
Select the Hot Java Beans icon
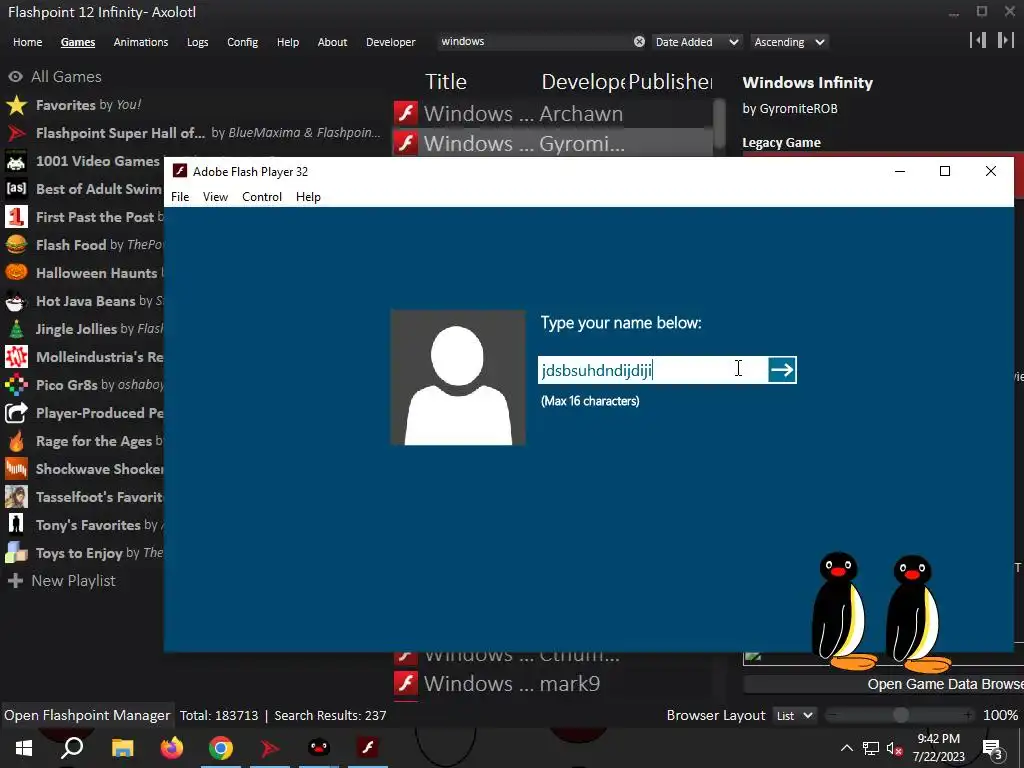tap(16, 301)
